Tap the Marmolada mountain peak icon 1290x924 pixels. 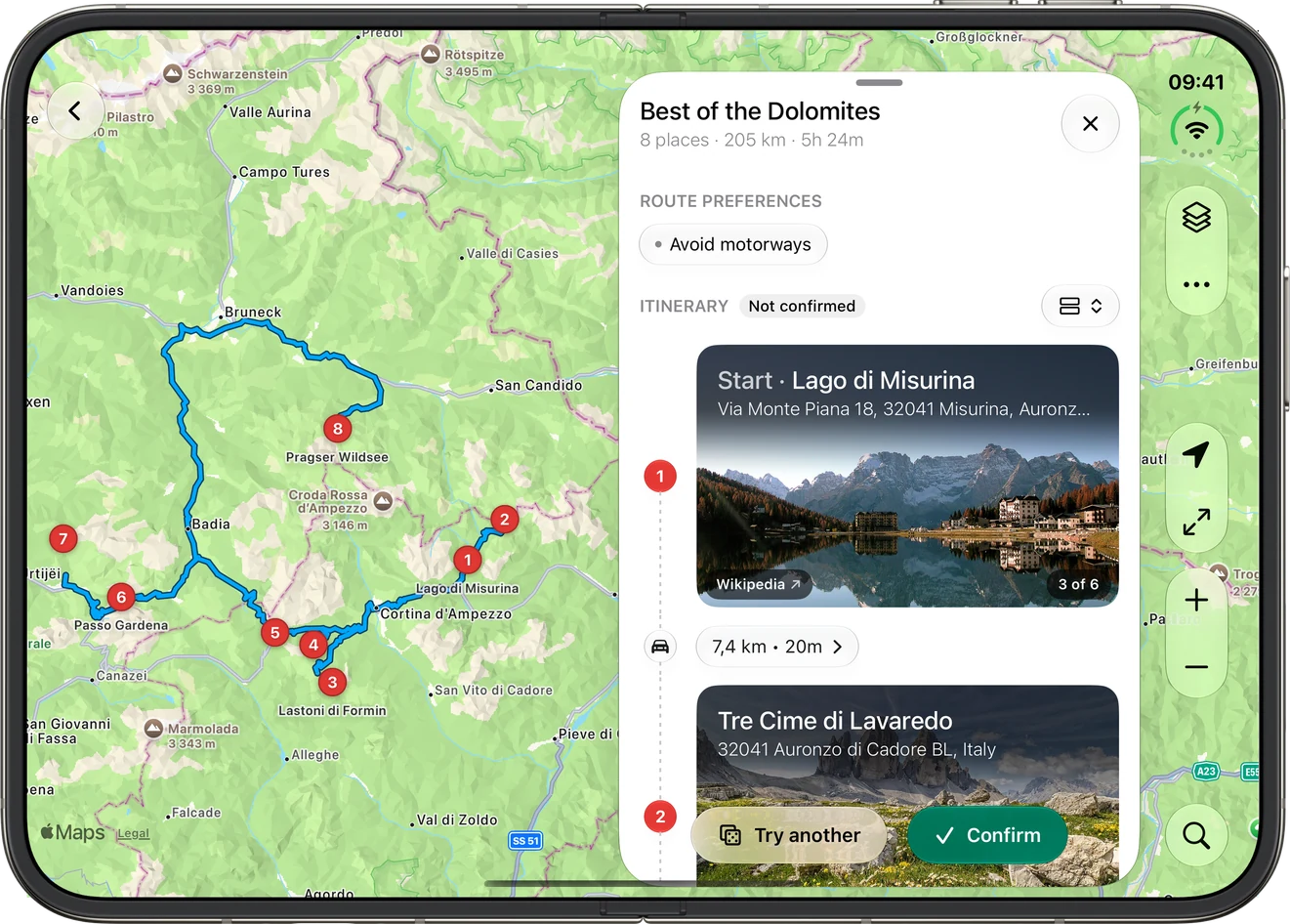(x=153, y=729)
